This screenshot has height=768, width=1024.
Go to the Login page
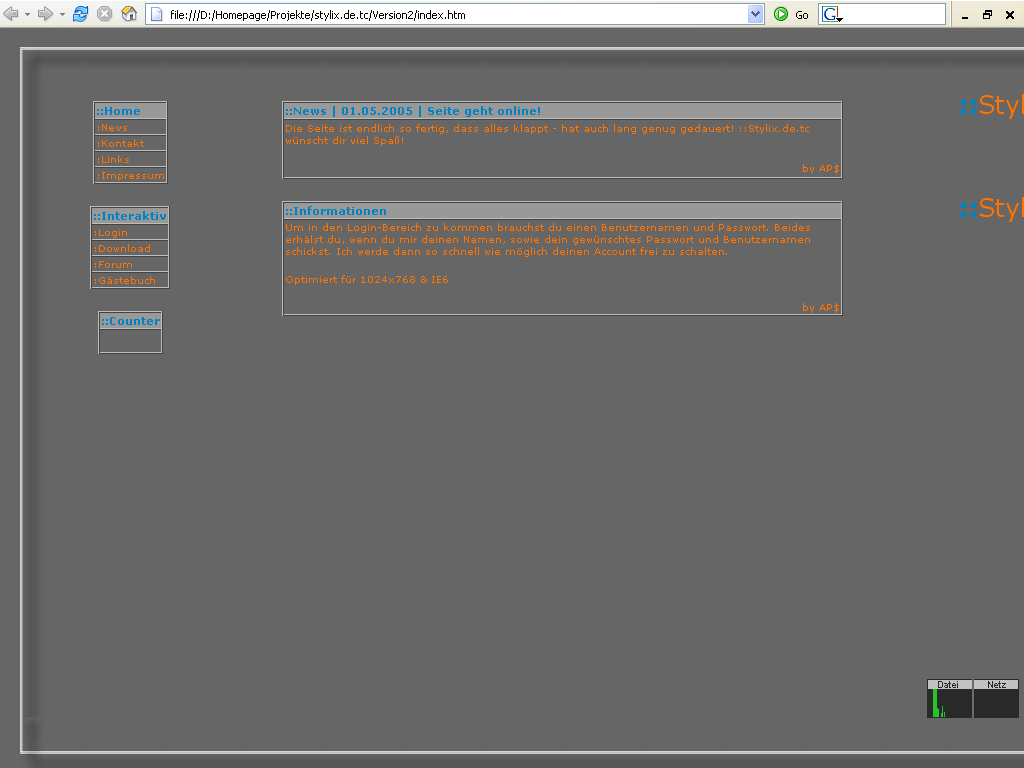112,233
